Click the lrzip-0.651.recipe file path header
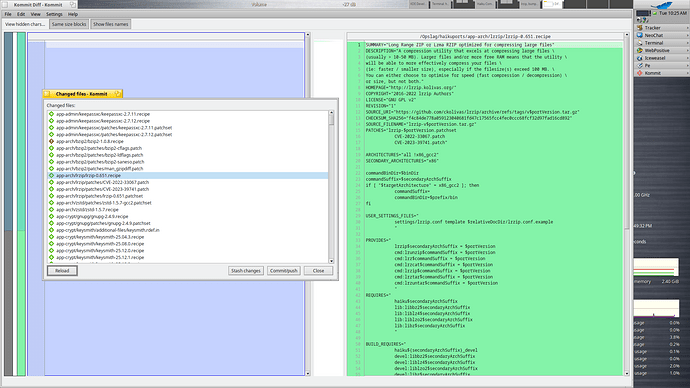 (x=485, y=37)
